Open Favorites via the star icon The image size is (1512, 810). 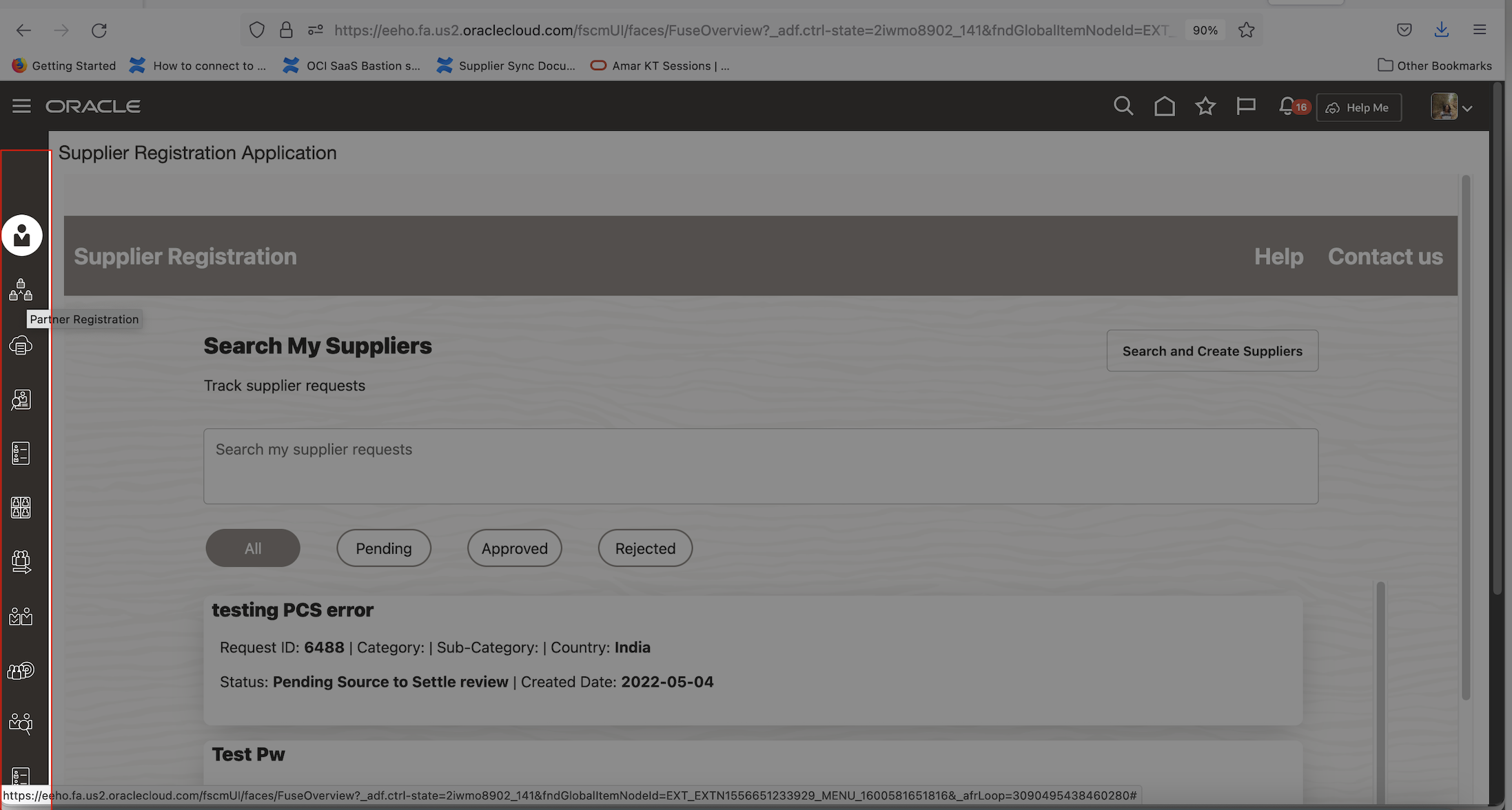tap(1205, 106)
